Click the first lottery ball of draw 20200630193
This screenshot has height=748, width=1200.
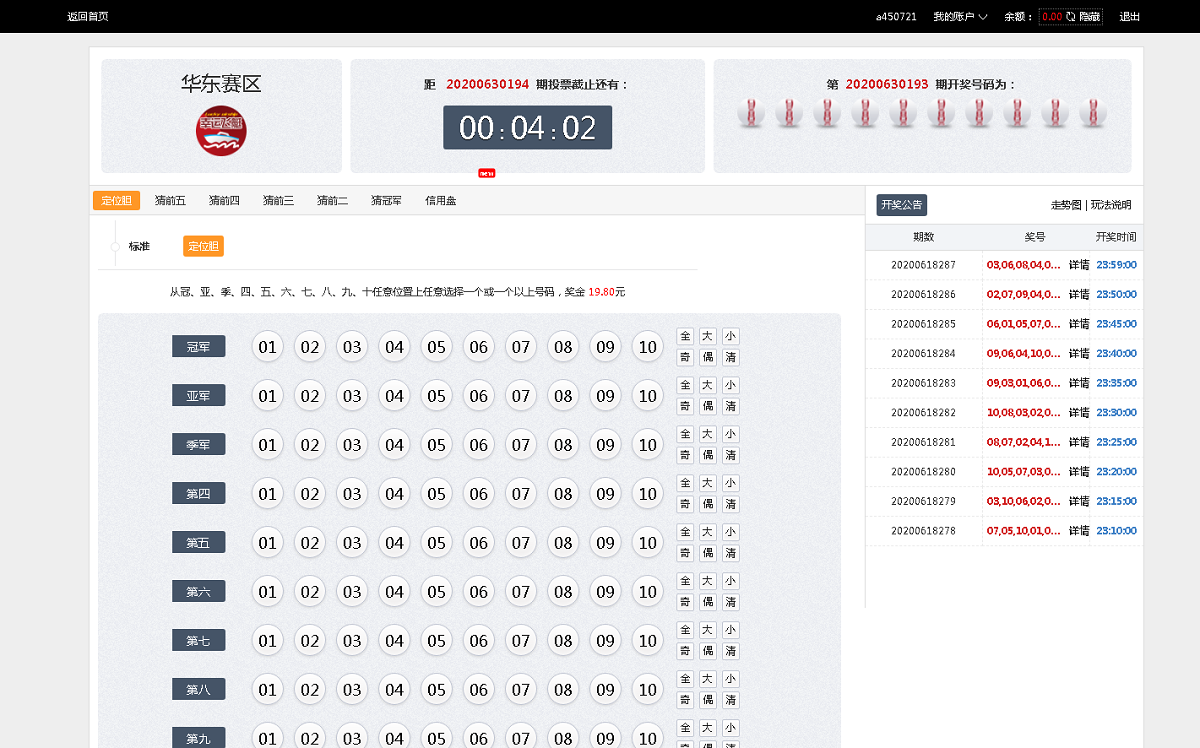pyautogui.click(x=750, y=113)
